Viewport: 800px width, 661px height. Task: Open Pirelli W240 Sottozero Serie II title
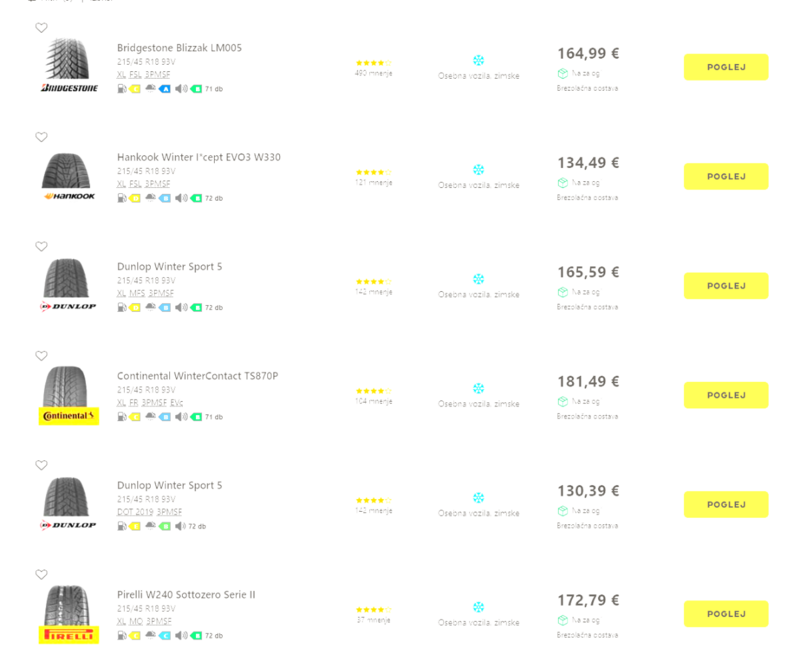pyautogui.click(x=185, y=594)
